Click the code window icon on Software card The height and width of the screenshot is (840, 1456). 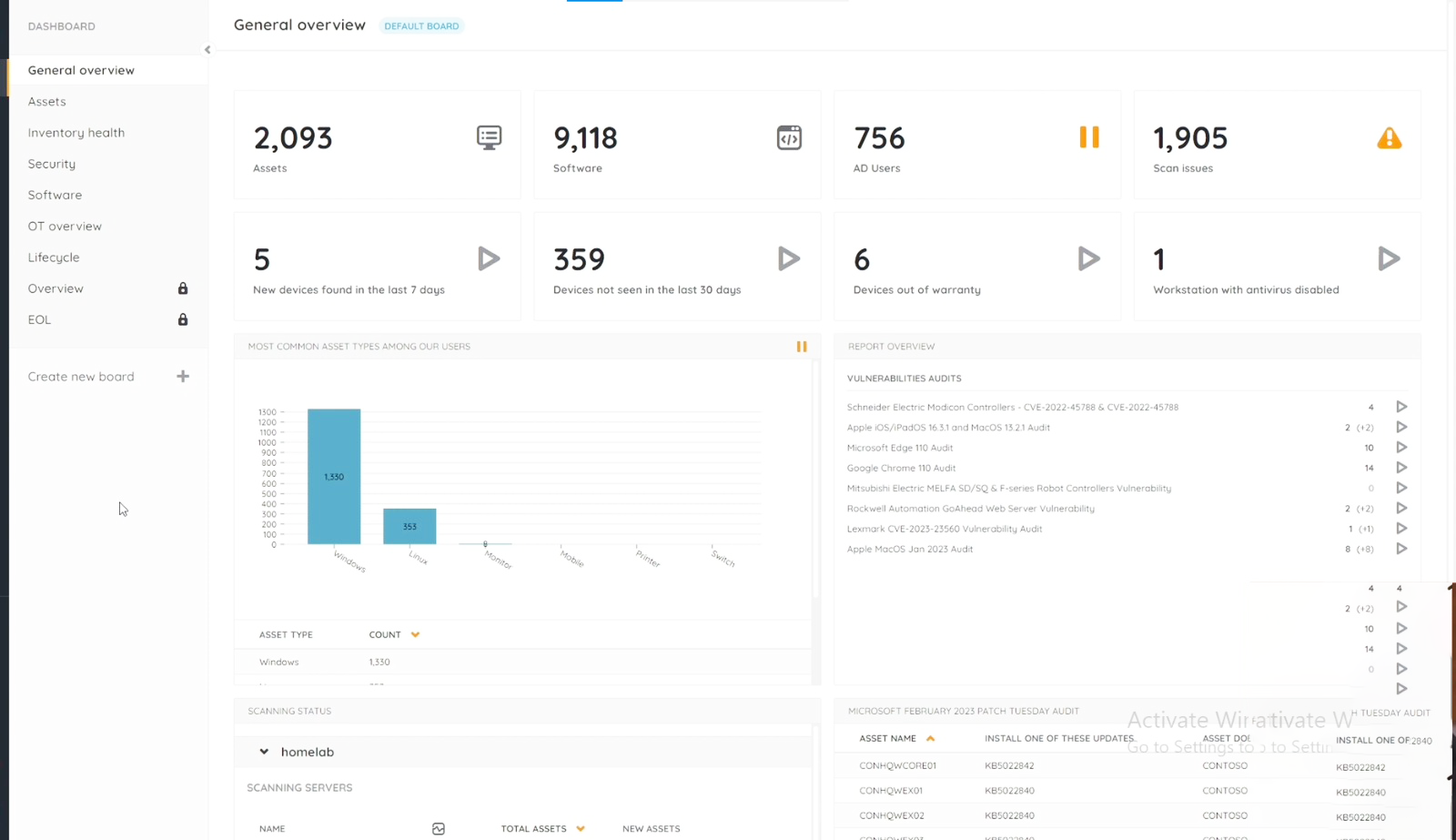click(x=789, y=137)
